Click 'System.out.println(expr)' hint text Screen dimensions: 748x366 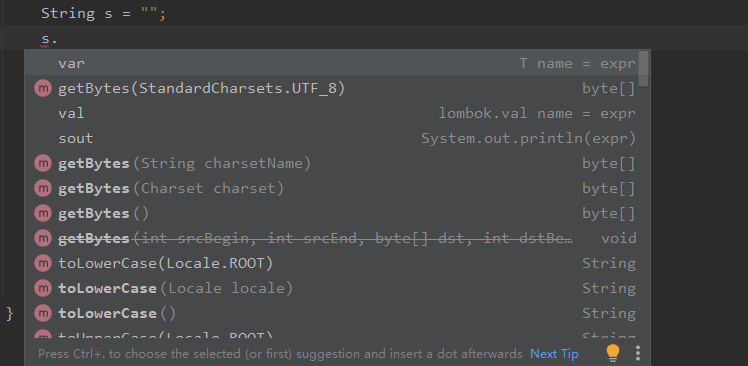pos(529,138)
